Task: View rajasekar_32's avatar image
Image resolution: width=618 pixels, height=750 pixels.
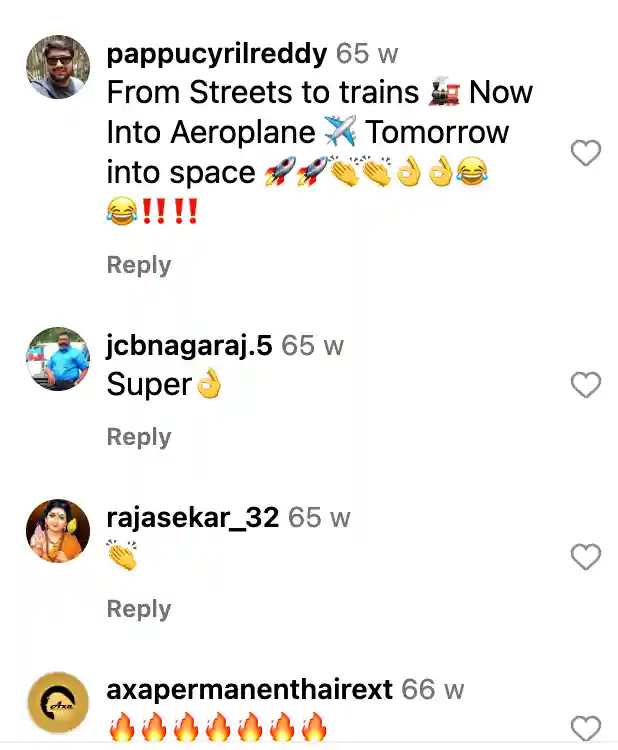Action: (x=58, y=531)
